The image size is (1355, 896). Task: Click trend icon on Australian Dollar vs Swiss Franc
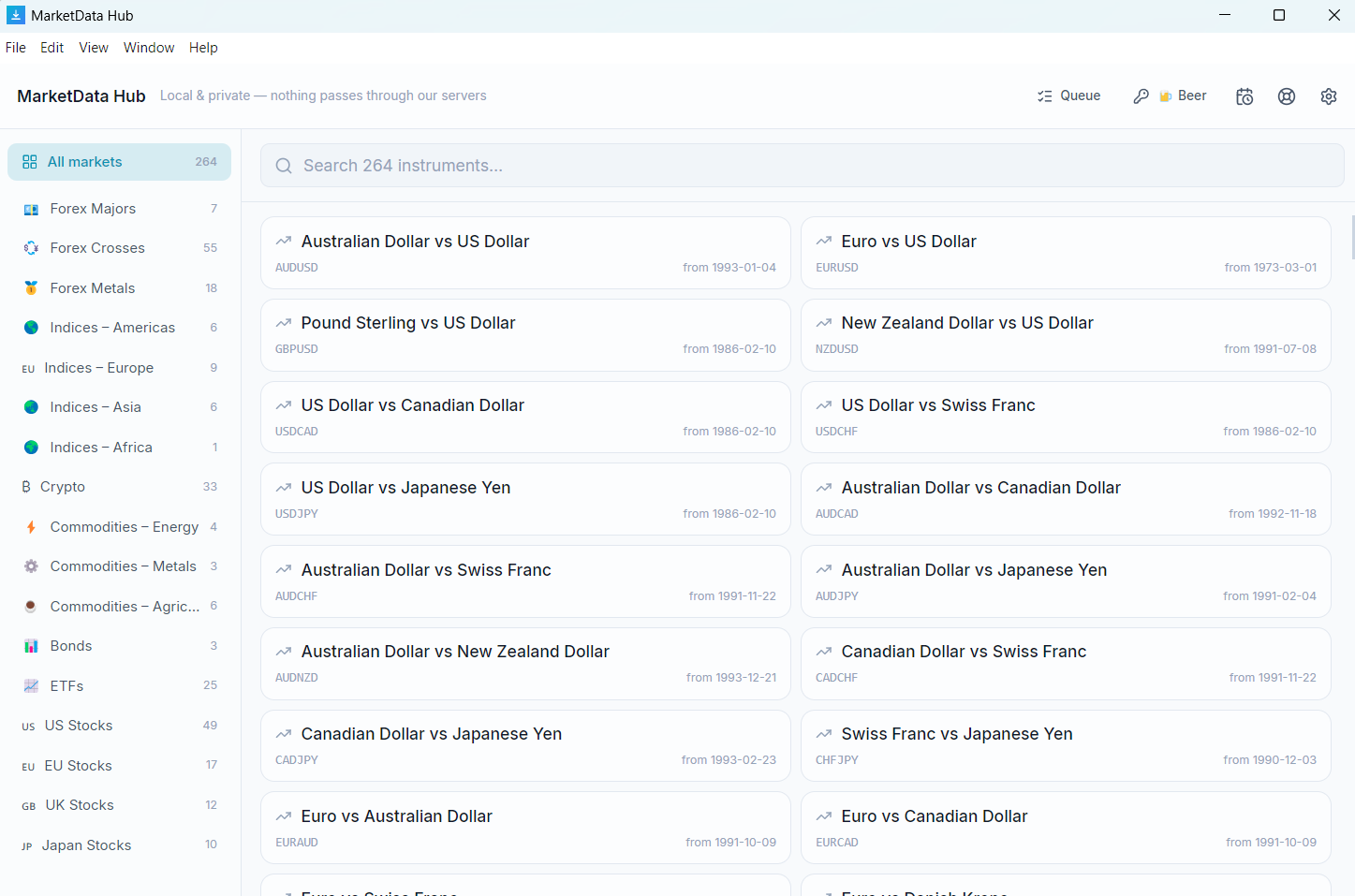[x=284, y=570]
